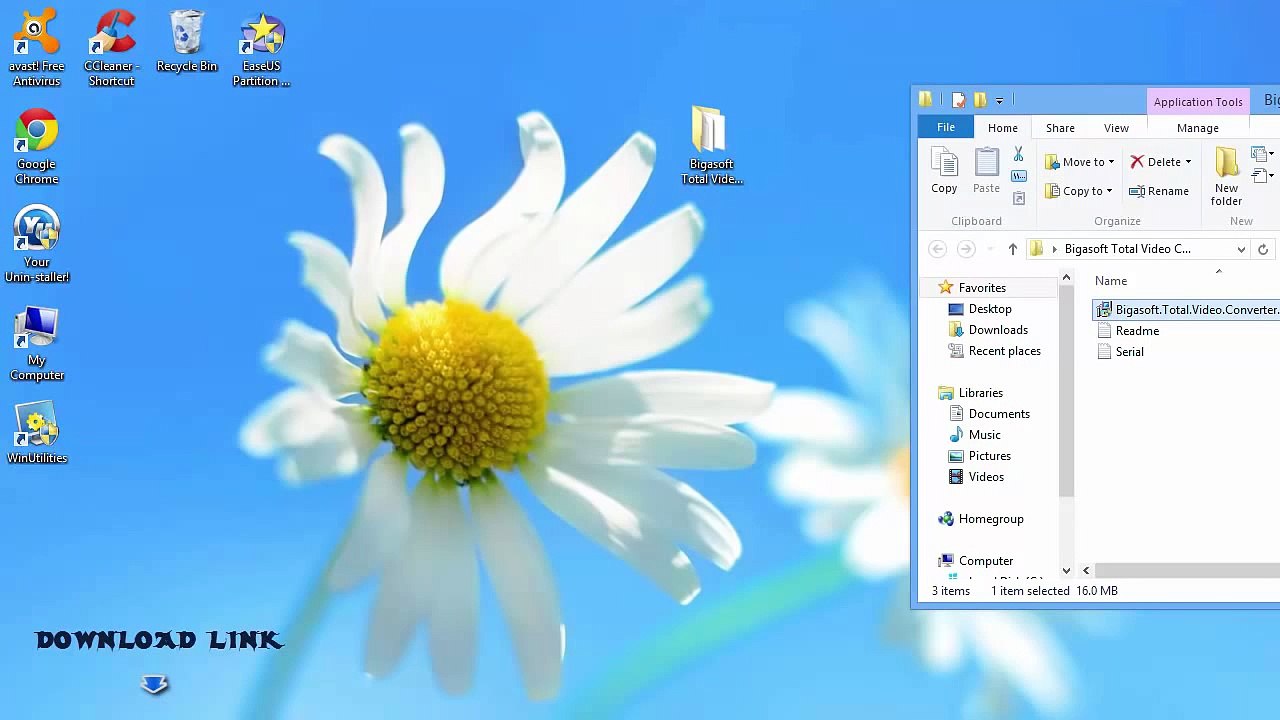Click the Paste shortcut icon
Screen dimensions: 1280x720
pyautogui.click(x=1018, y=198)
